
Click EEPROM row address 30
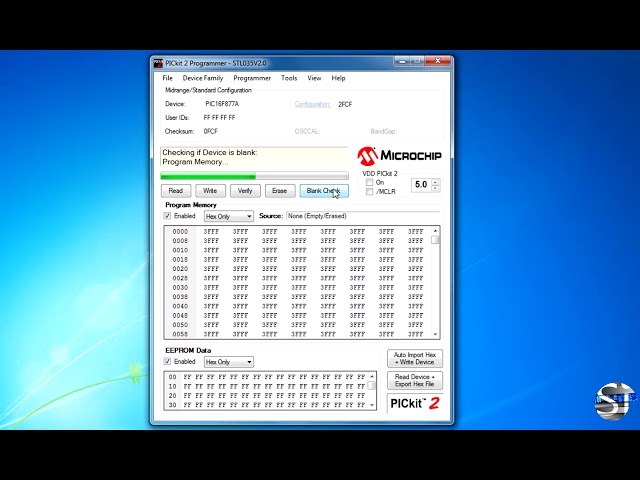point(173,405)
